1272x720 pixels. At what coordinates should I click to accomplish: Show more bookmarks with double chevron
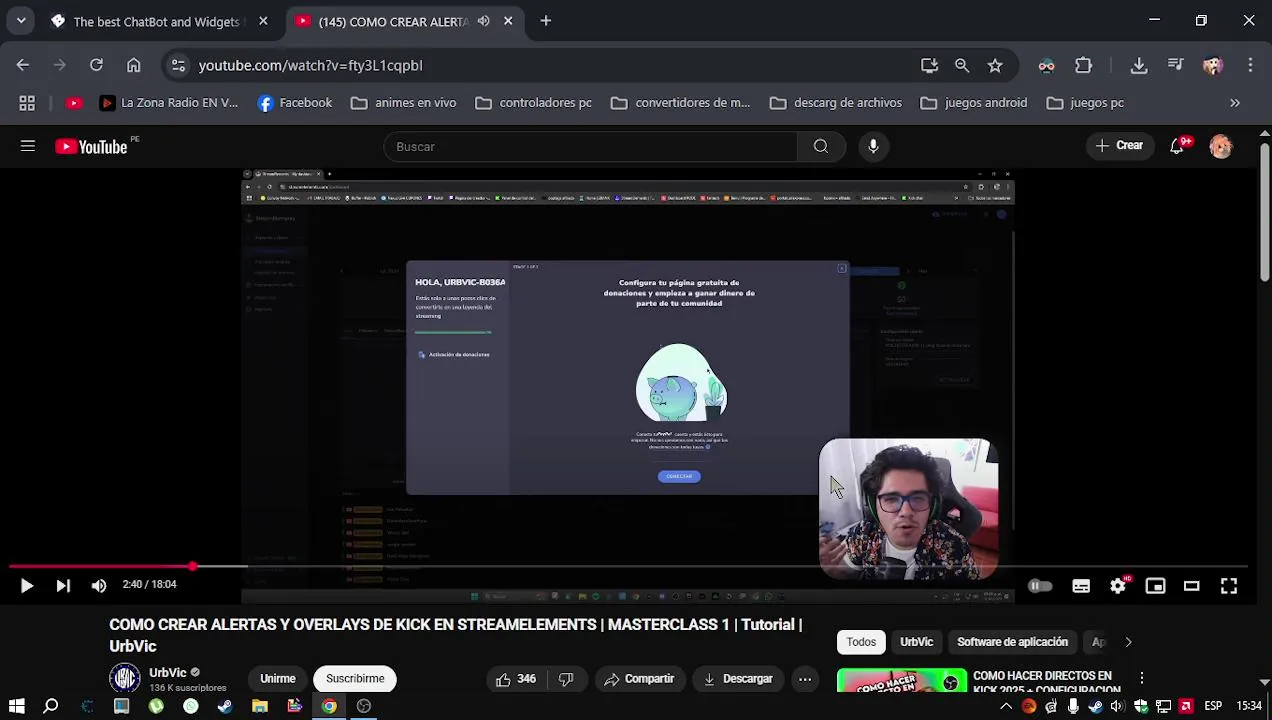point(1235,103)
